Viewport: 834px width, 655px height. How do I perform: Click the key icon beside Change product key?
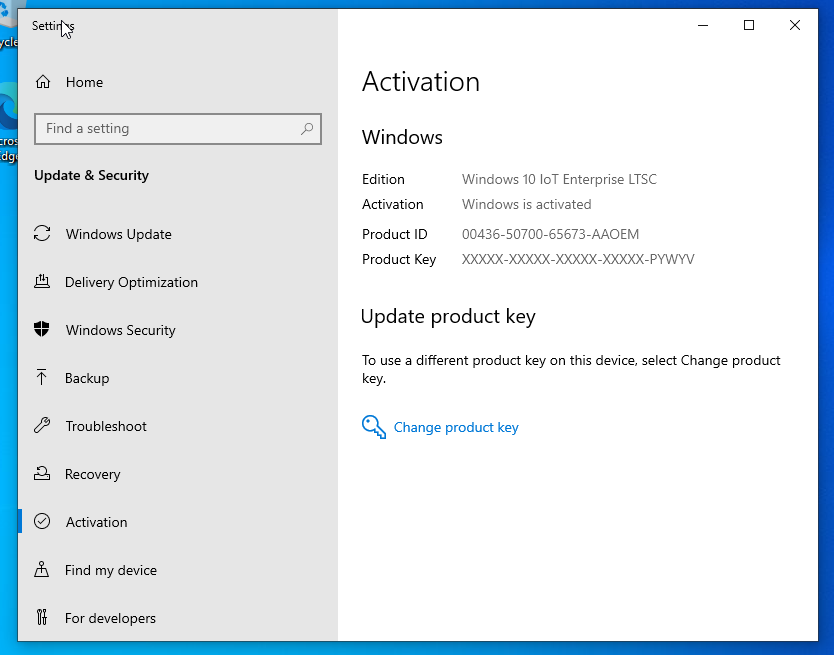[x=374, y=427]
